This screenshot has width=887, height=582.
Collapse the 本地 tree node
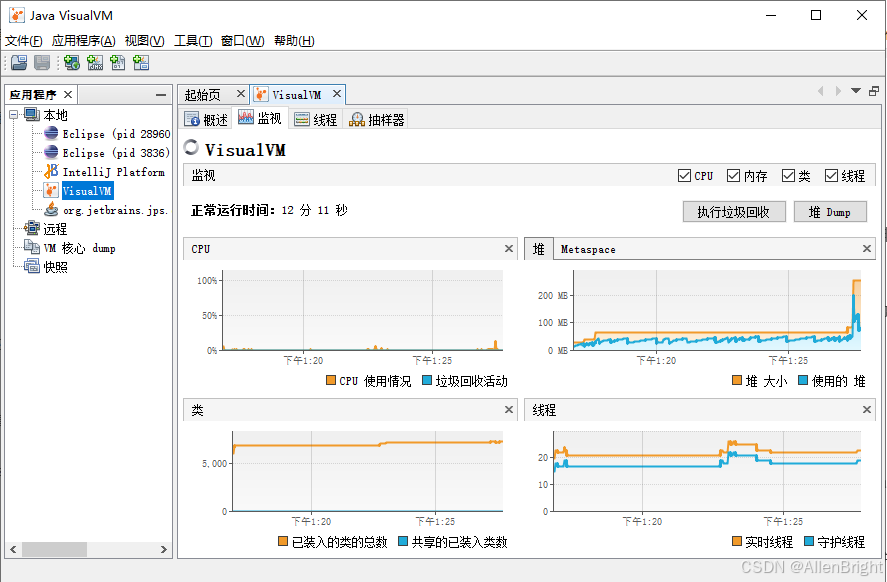click(x=14, y=115)
